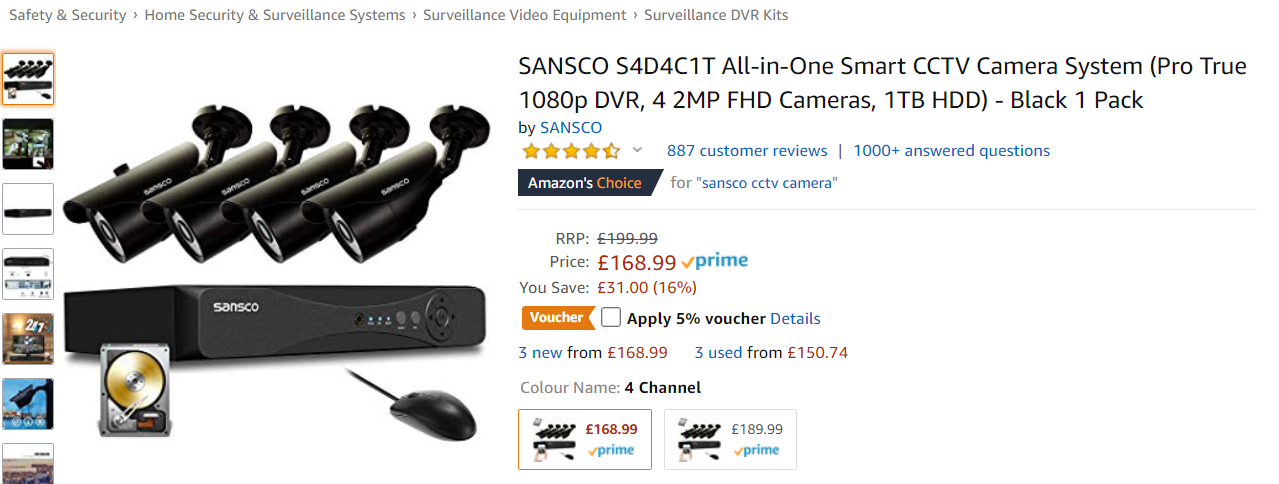Viewport: 1279px width, 484px height.
Task: Choose the £189.99 colour variant
Action: 730,439
